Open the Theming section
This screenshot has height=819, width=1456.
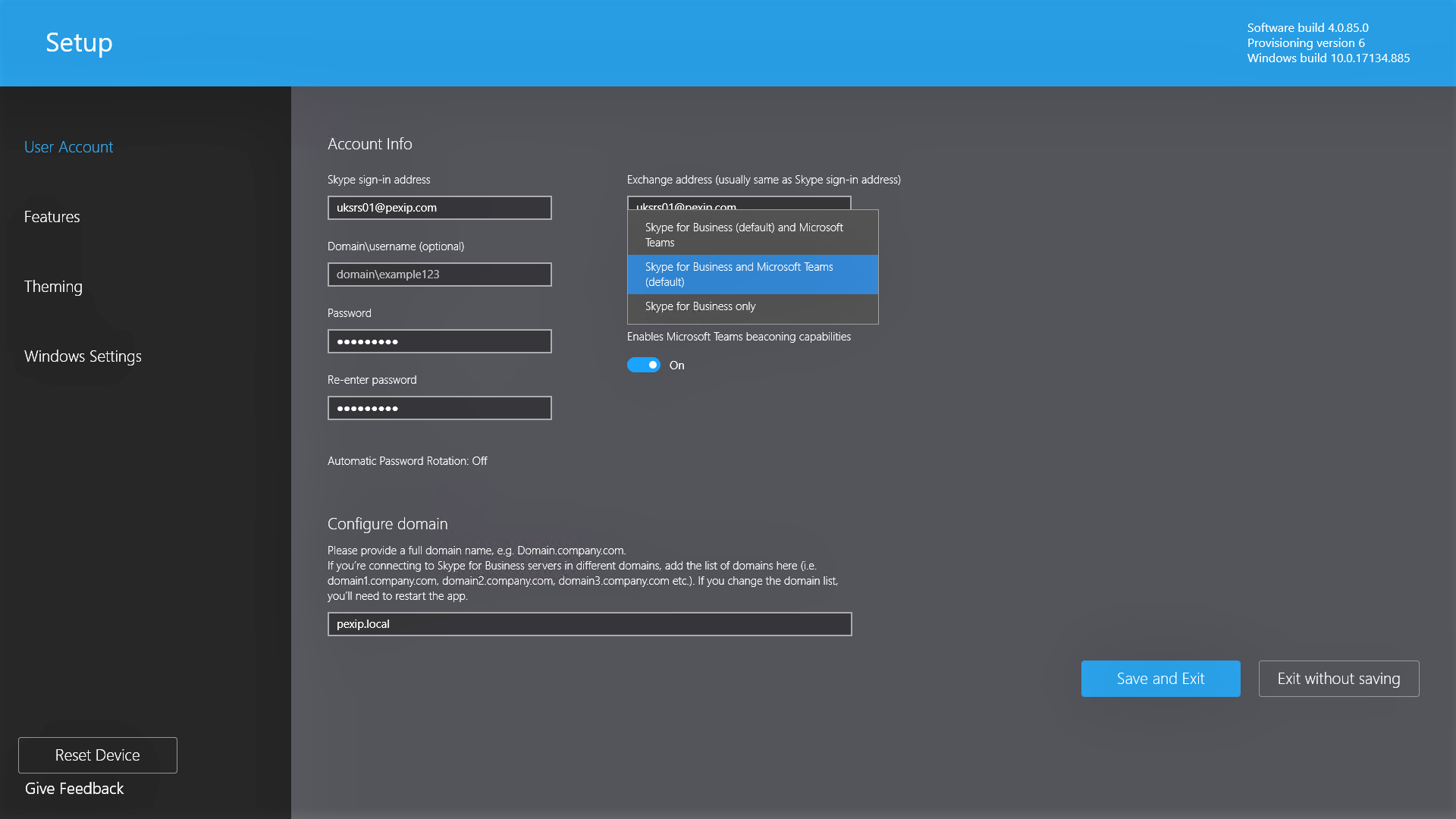click(x=53, y=287)
